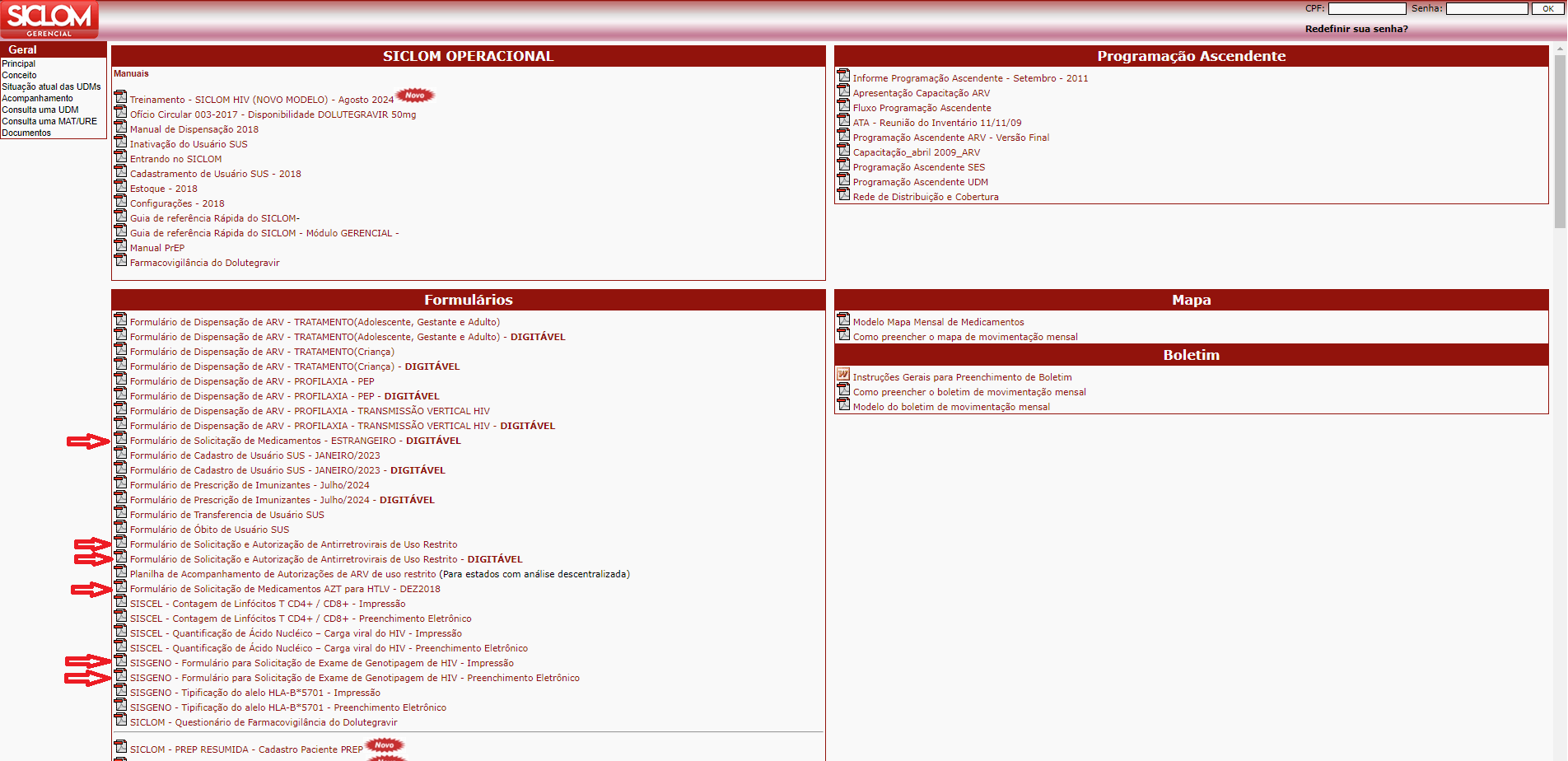Viewport: 1568px width, 761px height.
Task: Open Conceito in the Geral menu
Action: pyautogui.click(x=19, y=75)
